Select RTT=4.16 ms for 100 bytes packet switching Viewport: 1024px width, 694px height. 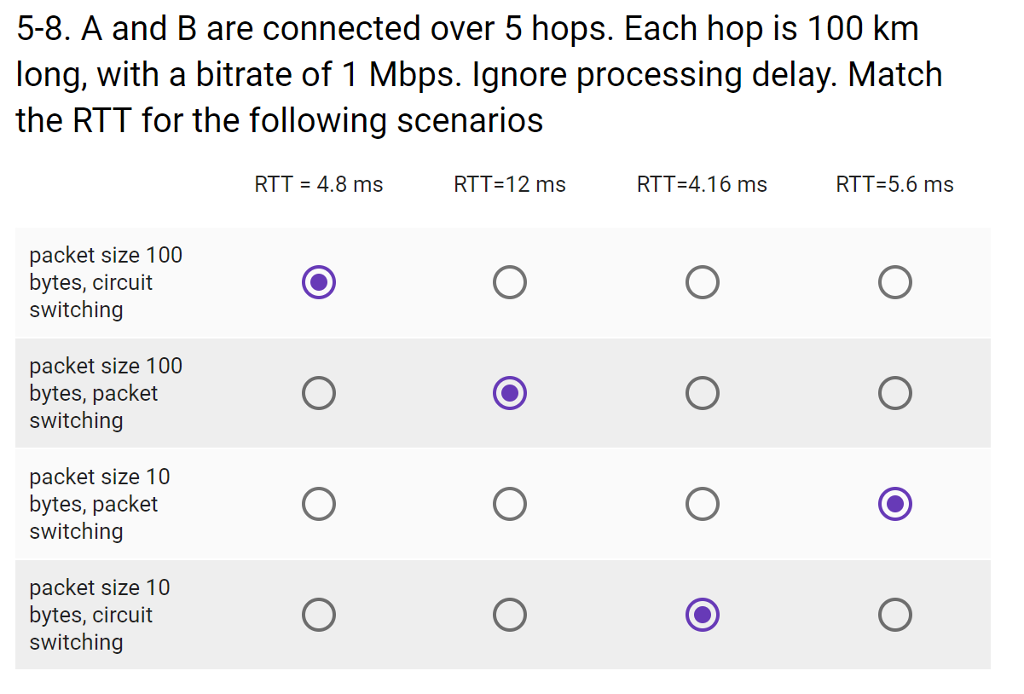coord(702,393)
